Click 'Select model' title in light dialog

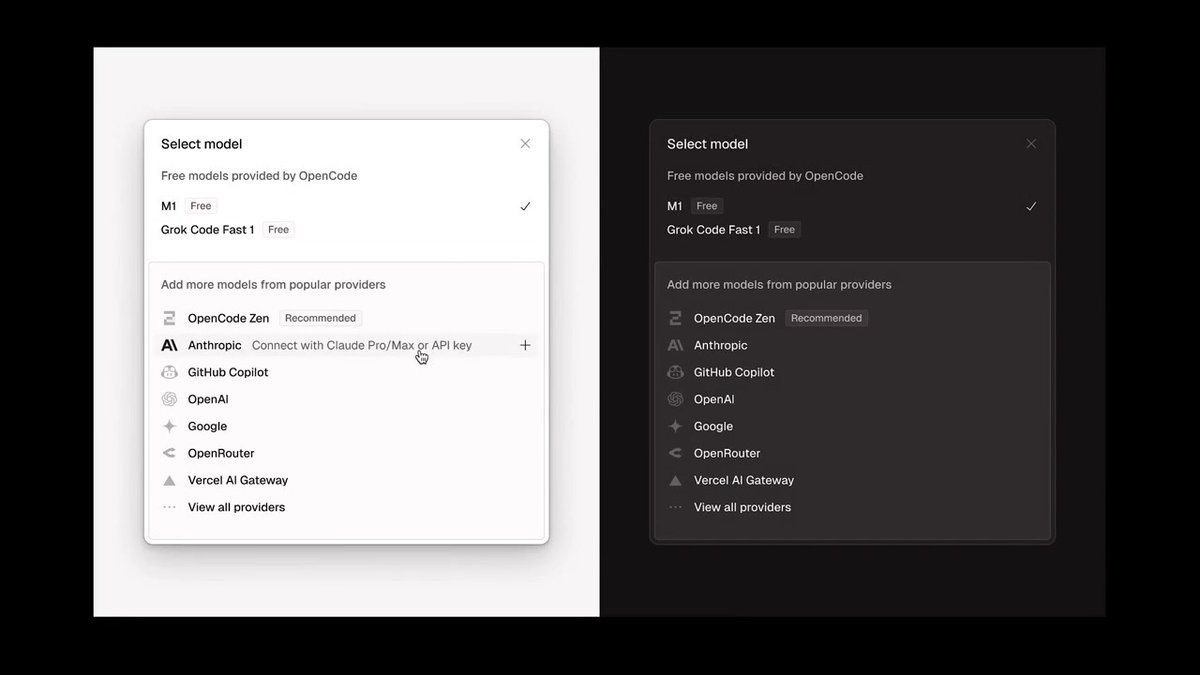click(x=202, y=144)
